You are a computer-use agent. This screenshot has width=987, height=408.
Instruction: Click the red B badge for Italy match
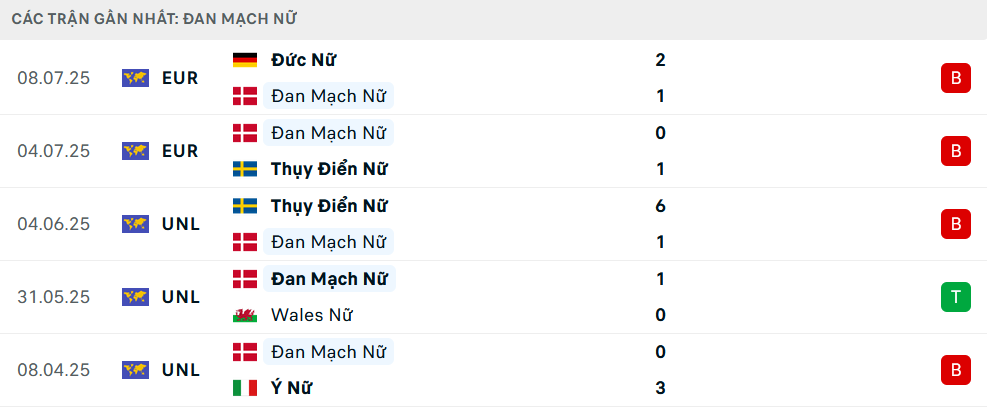tap(956, 370)
